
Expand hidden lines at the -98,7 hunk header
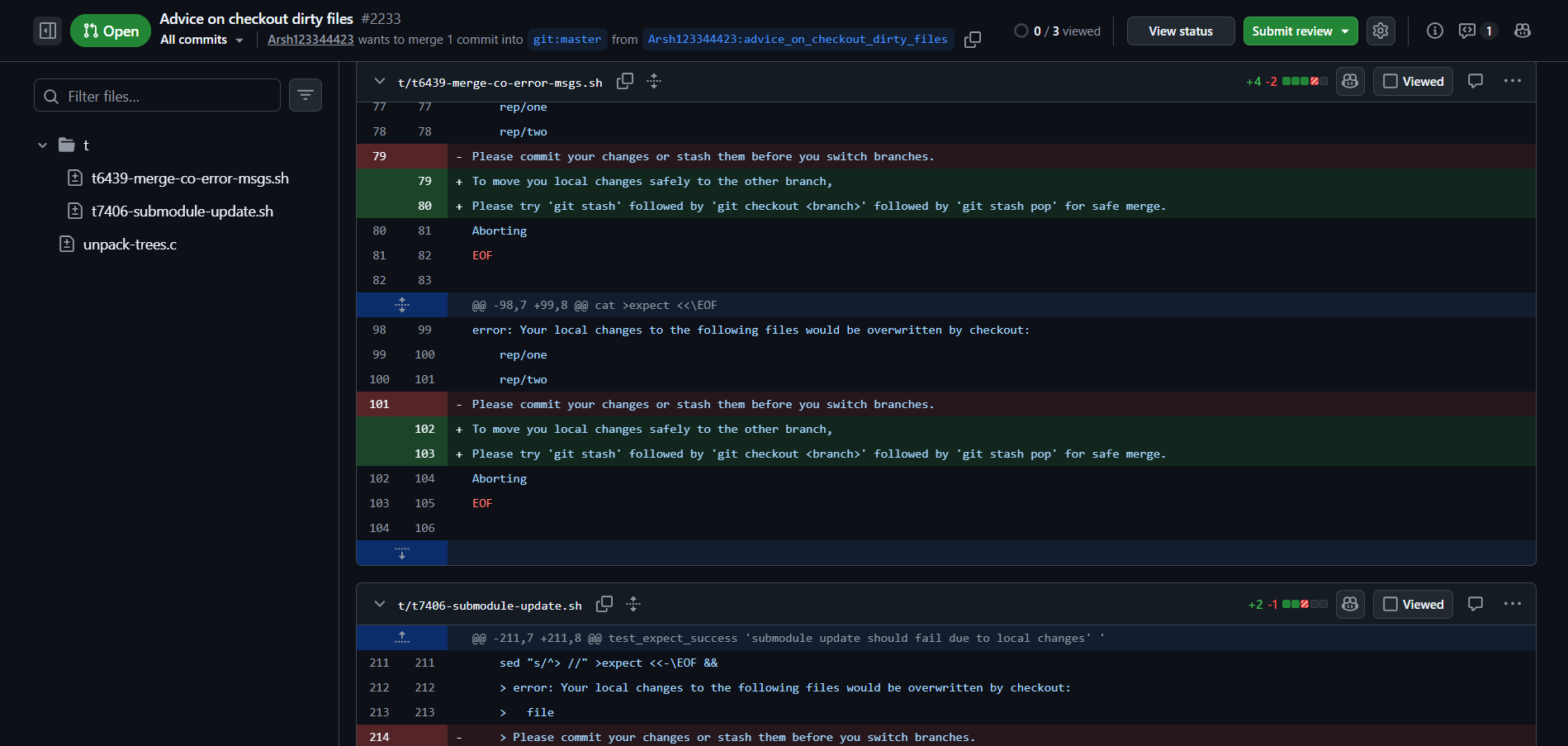click(x=402, y=305)
